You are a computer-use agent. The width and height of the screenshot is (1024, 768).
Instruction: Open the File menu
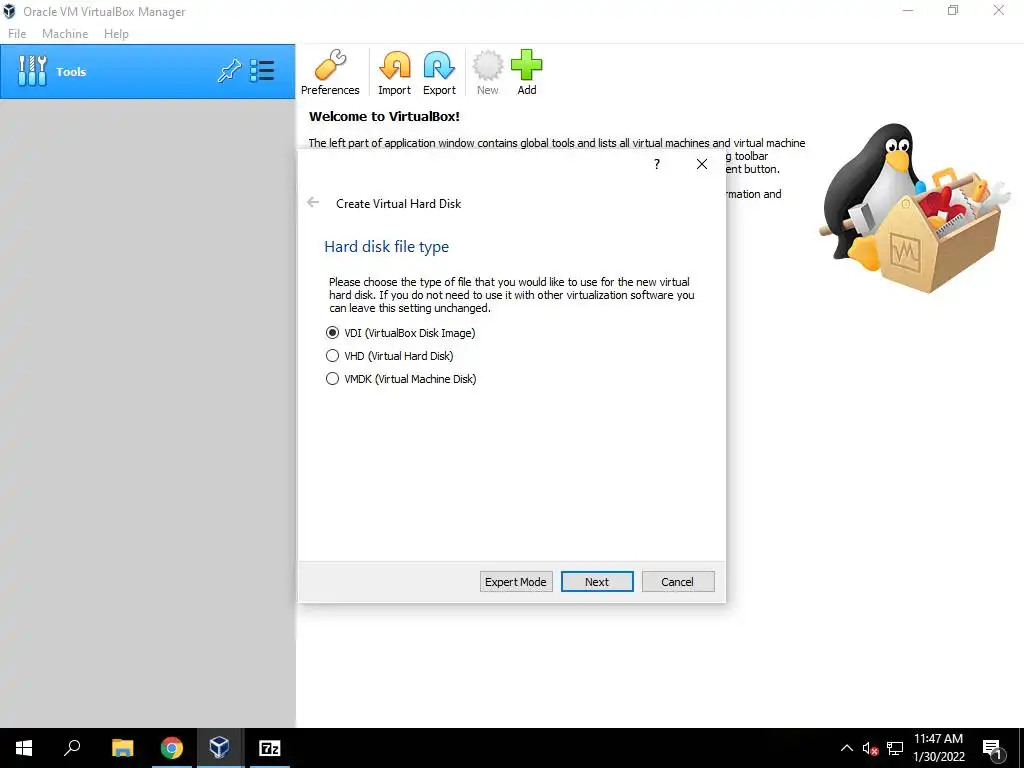[x=17, y=34]
